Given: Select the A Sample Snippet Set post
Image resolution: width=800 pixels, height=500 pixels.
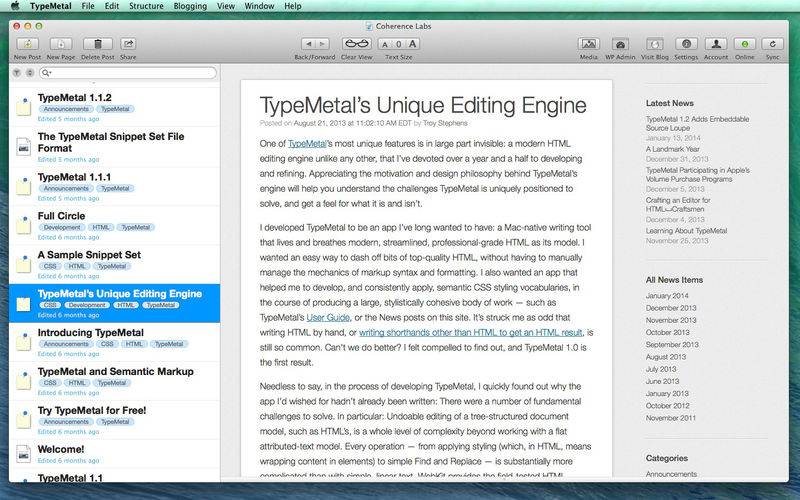Looking at the screenshot, I should click(x=114, y=264).
